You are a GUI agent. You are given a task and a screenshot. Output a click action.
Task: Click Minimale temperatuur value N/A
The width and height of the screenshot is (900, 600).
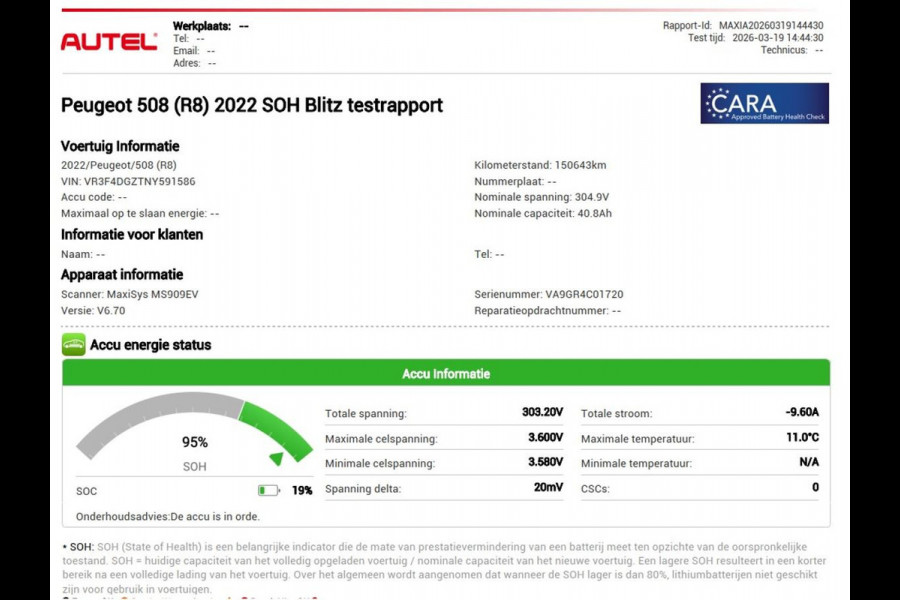[809, 462]
